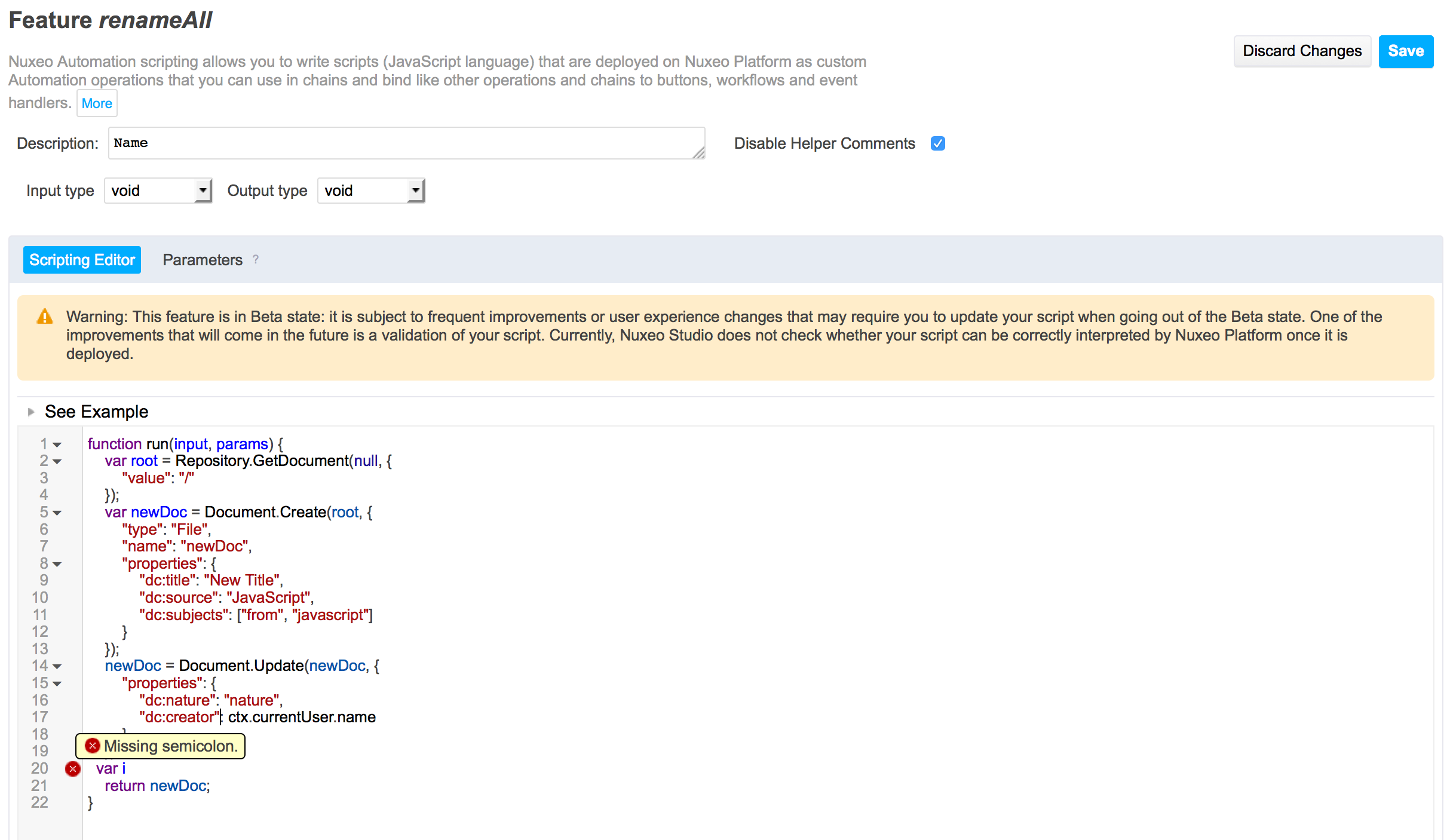Click the Save button
Image resolution: width=1447 pixels, height=840 pixels.
1406,51
